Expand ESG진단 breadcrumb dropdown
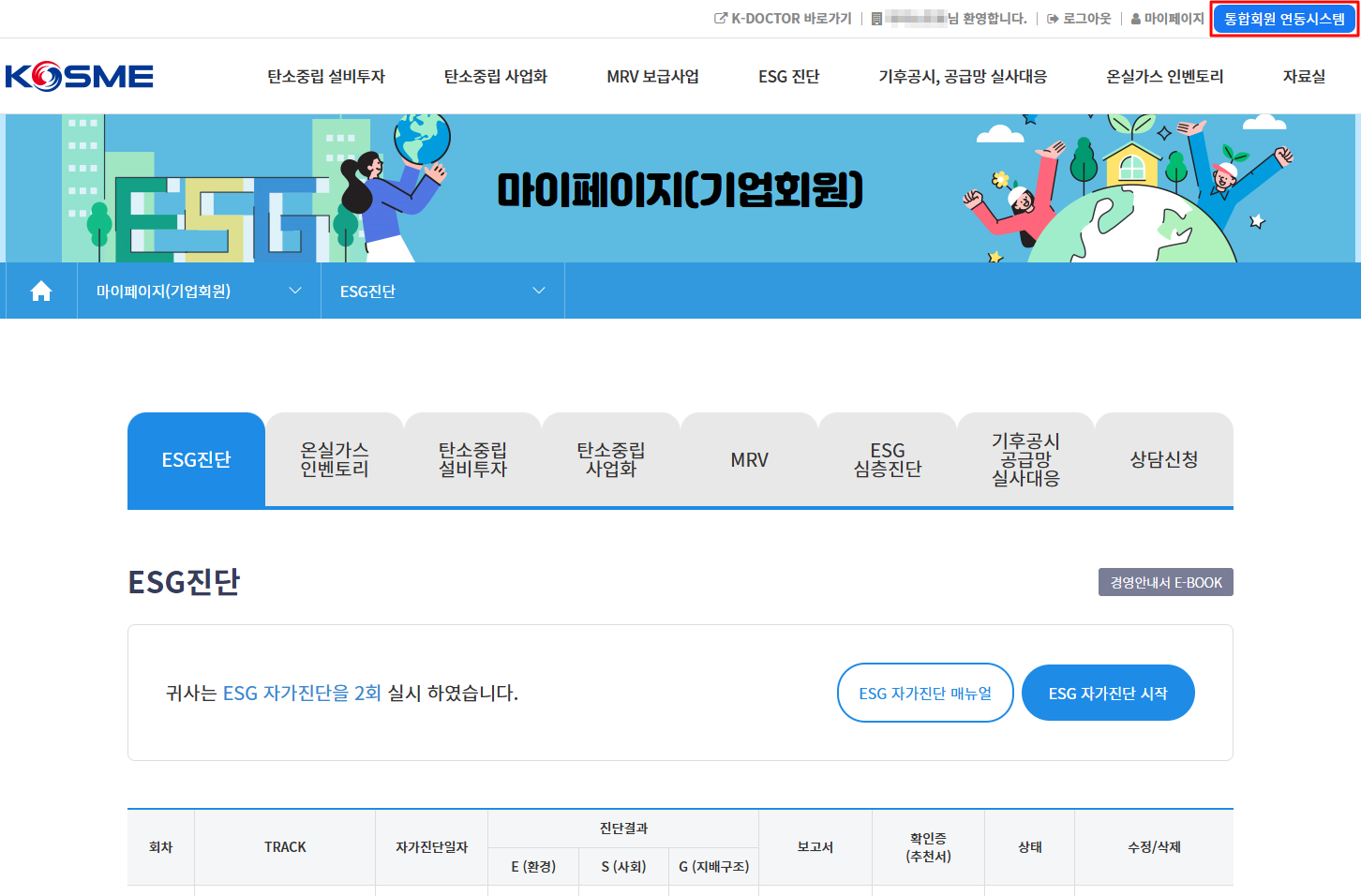The image size is (1361, 896). pyautogui.click(x=442, y=291)
